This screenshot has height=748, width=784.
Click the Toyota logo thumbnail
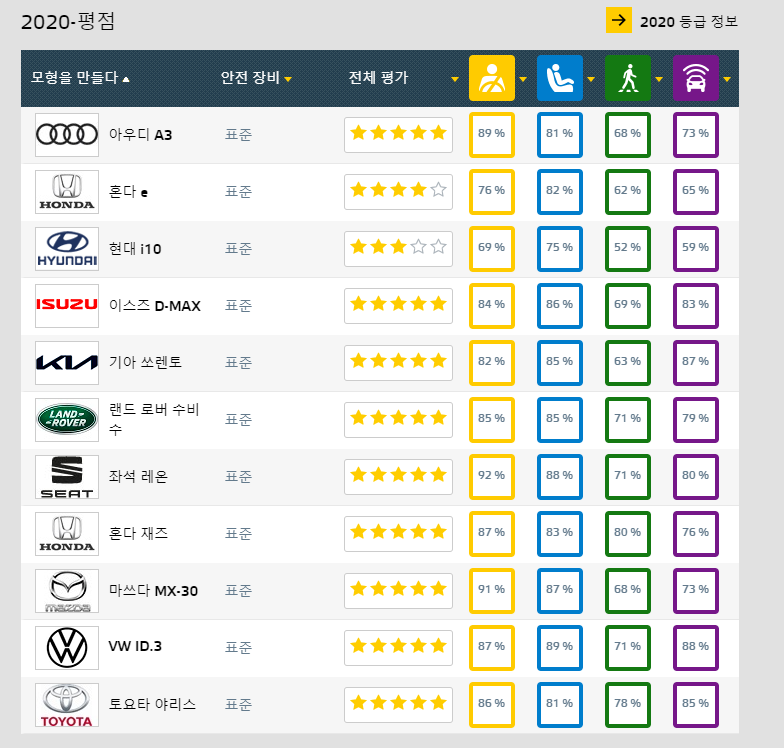pyautogui.click(x=67, y=705)
